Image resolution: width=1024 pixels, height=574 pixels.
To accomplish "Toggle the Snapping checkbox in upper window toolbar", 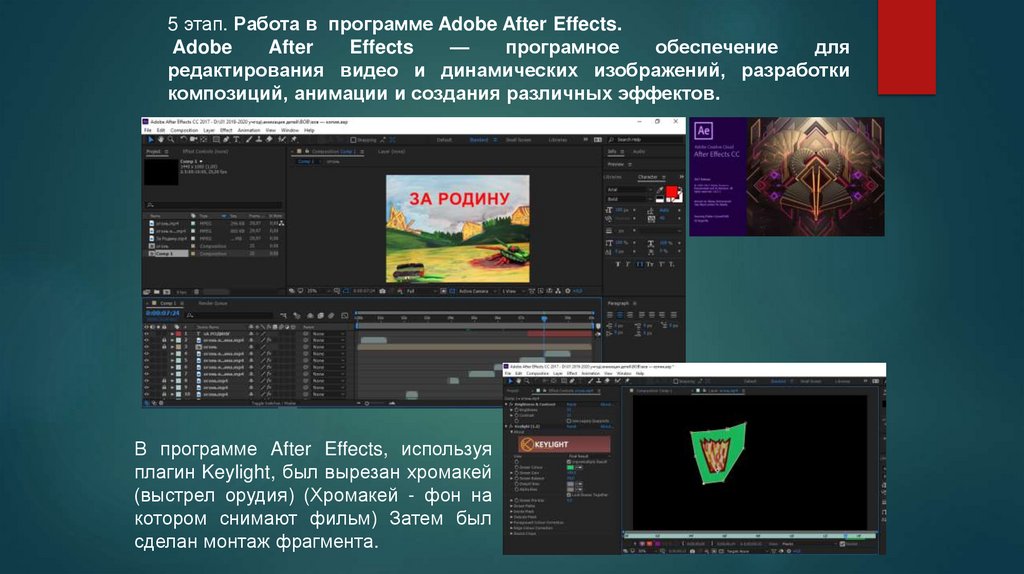I will pyautogui.click(x=353, y=140).
